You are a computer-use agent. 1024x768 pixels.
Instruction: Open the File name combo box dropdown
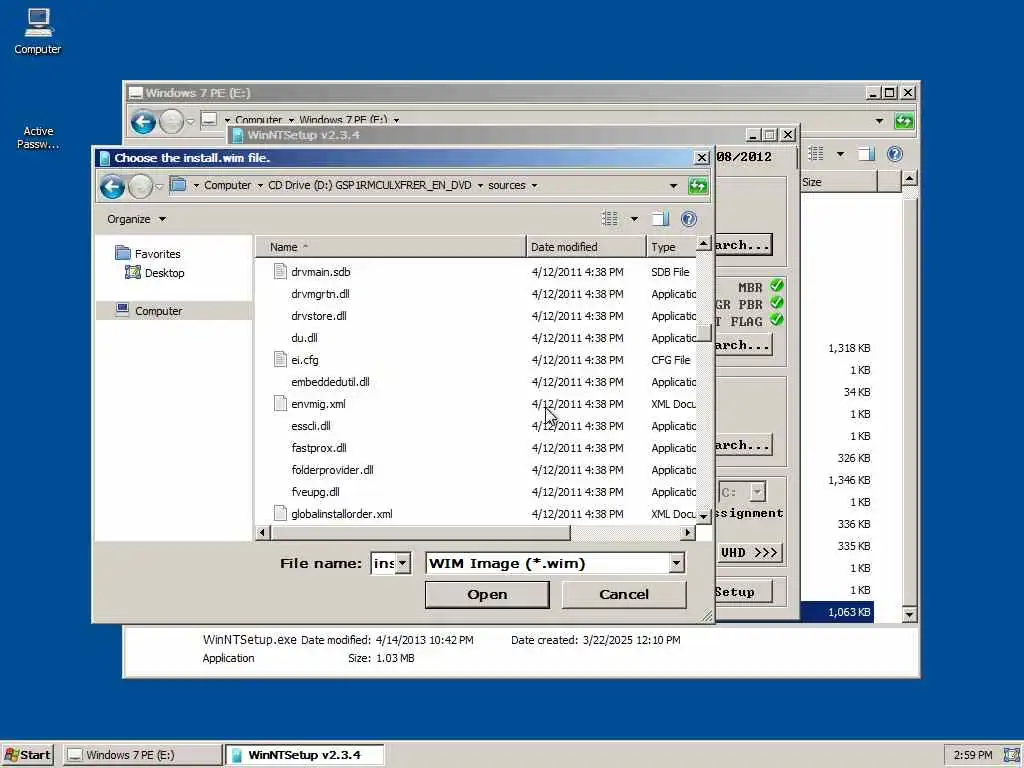pyautogui.click(x=403, y=563)
